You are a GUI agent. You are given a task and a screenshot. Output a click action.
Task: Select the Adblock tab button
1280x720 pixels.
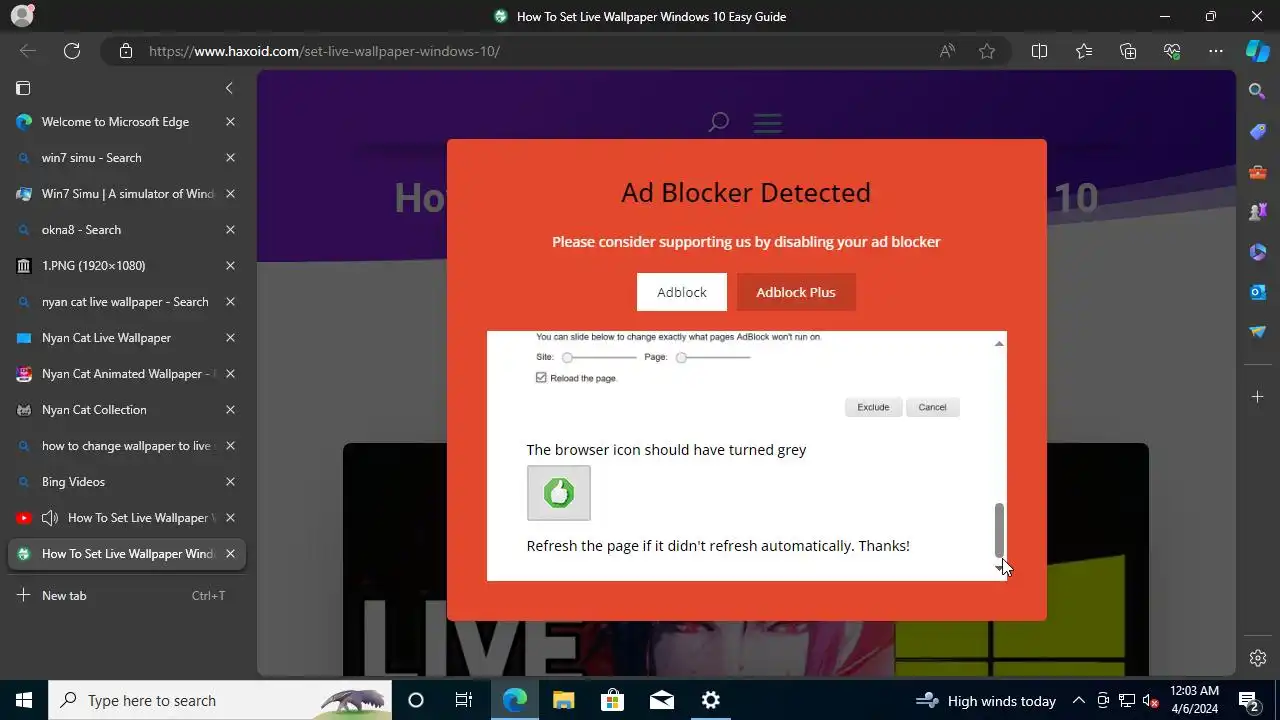(x=682, y=292)
